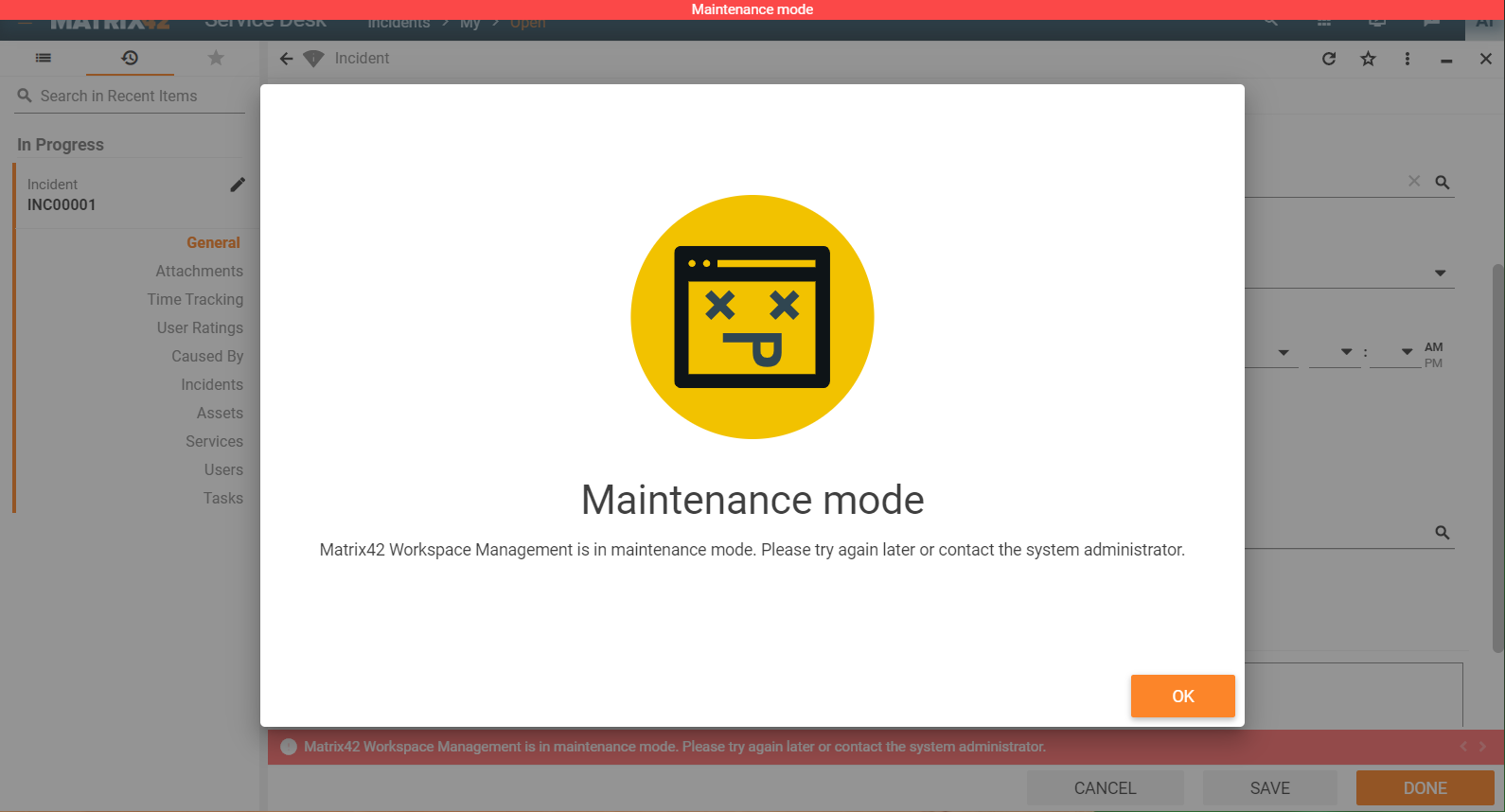Select the Users section
This screenshot has width=1505, height=812.
coord(223,469)
